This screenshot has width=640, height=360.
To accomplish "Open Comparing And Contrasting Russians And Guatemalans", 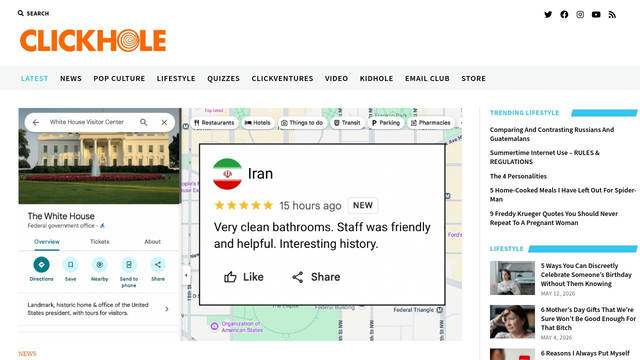I will click(x=552, y=134).
